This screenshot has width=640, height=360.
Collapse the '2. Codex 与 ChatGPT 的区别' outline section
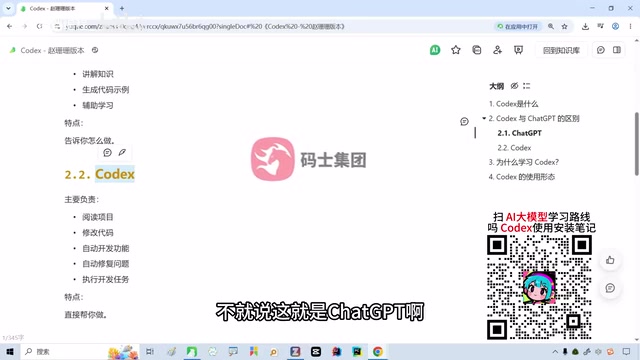click(484, 118)
